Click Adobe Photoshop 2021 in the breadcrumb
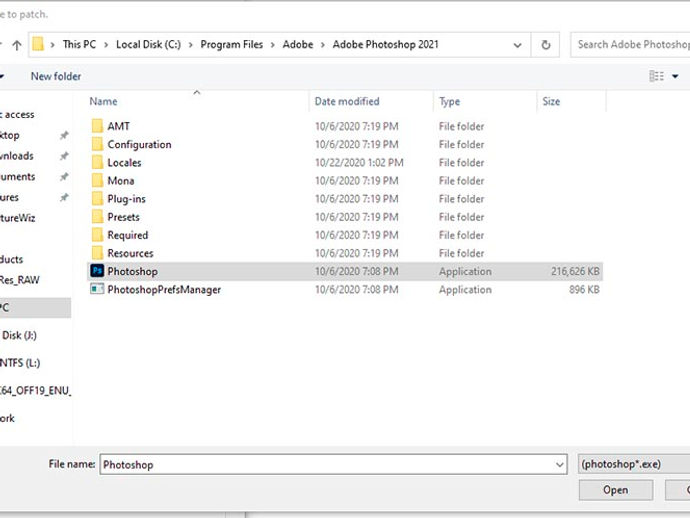690x518 pixels. coord(385,44)
